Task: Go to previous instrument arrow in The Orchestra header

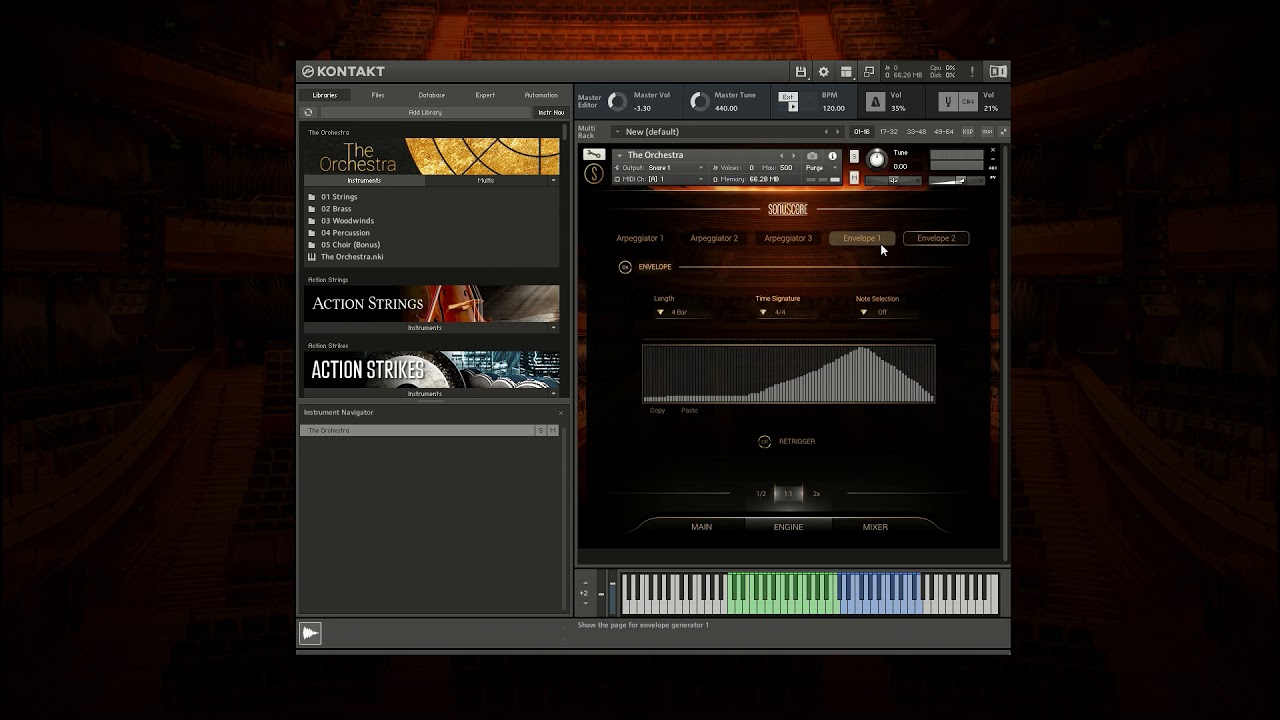Action: point(782,156)
